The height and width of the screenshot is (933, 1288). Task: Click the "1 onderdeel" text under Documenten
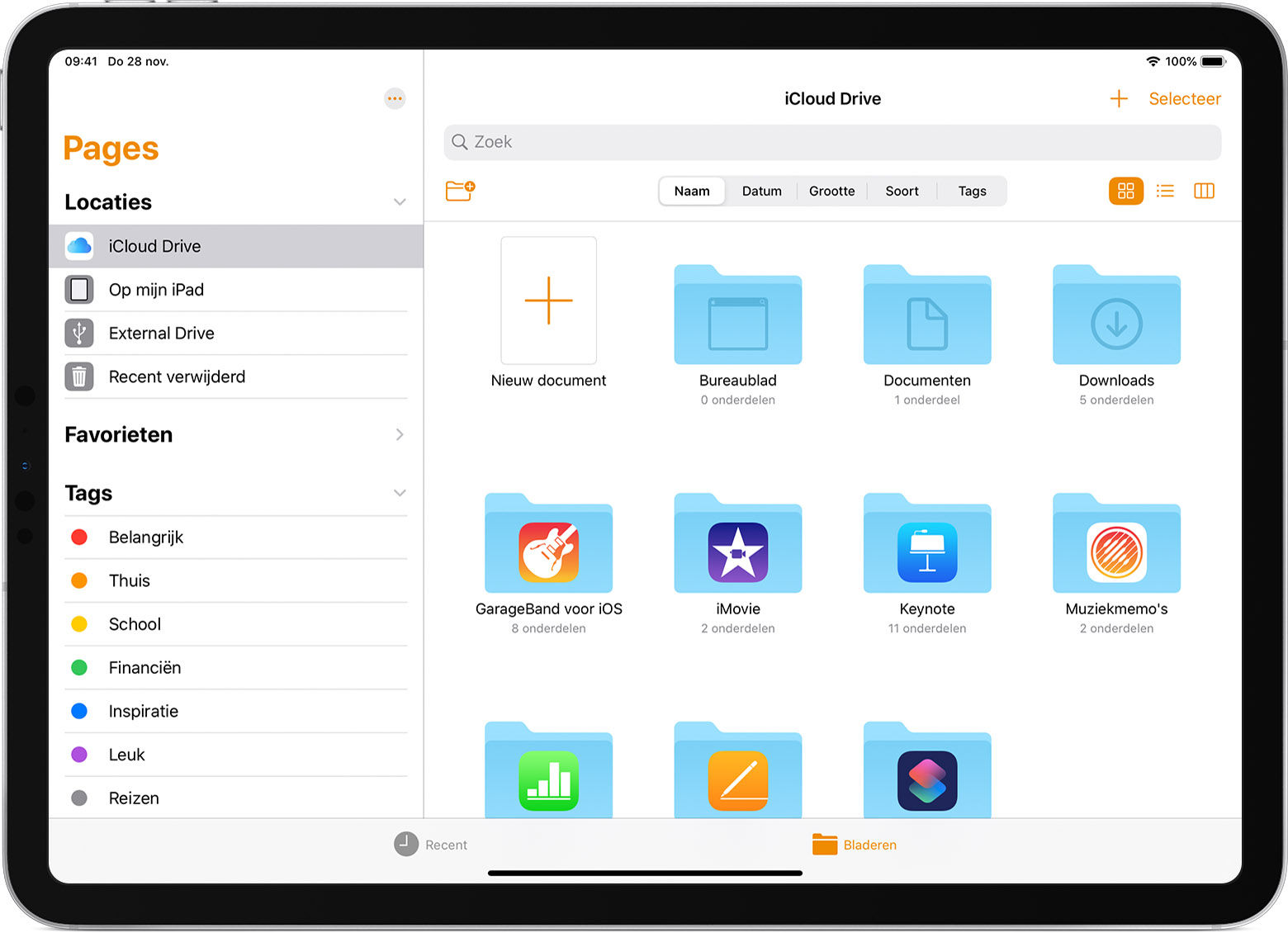927,400
